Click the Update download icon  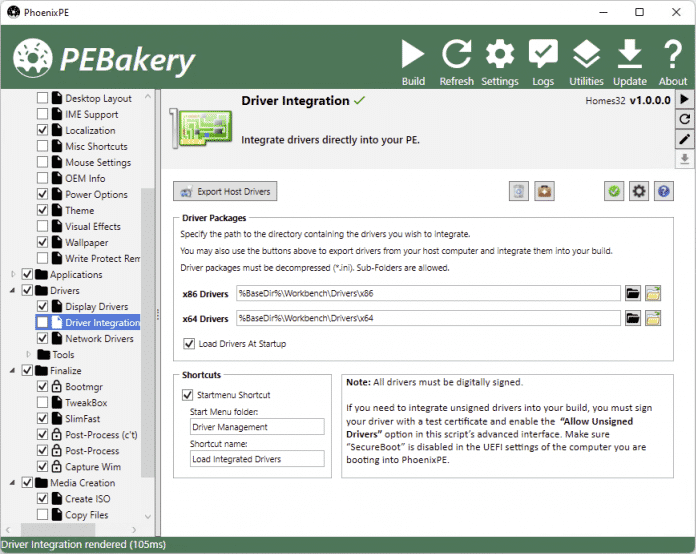629,55
